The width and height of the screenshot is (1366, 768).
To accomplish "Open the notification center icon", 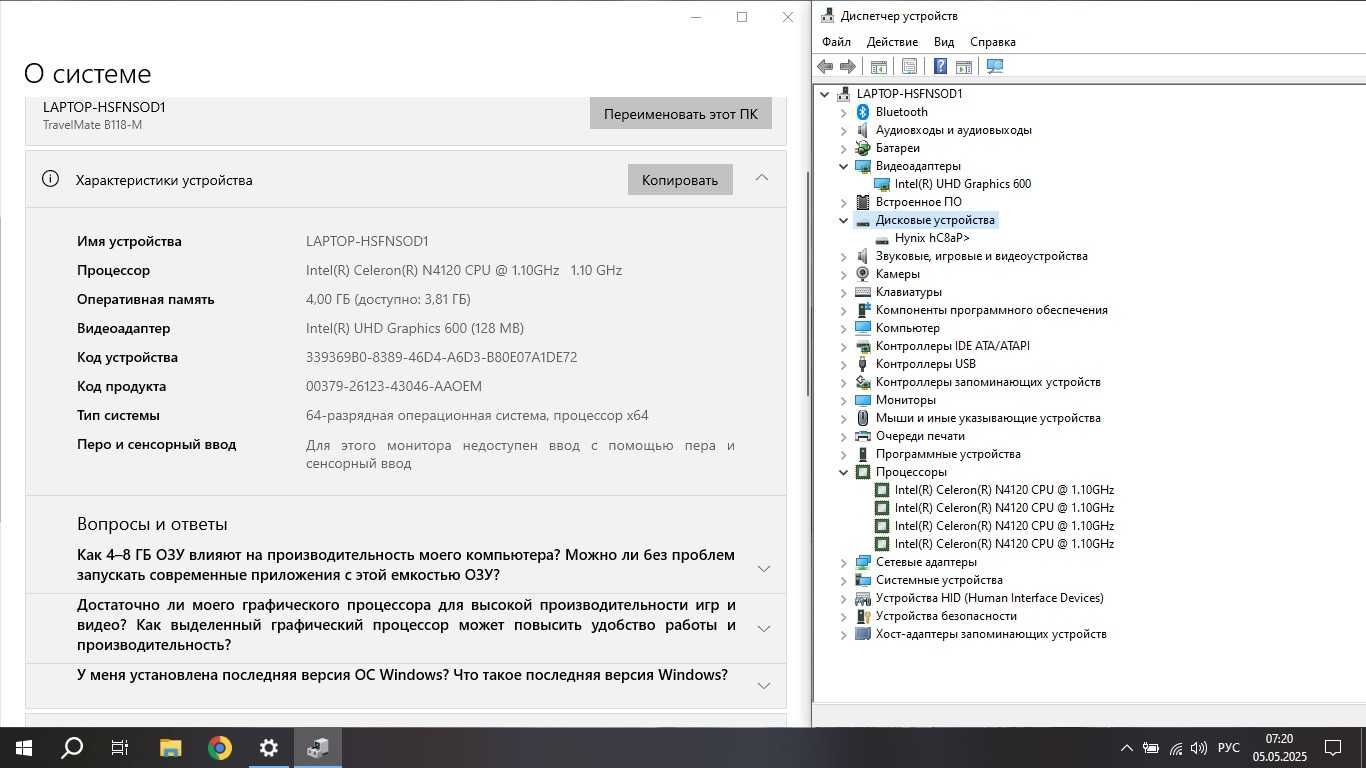I will (x=1332, y=748).
